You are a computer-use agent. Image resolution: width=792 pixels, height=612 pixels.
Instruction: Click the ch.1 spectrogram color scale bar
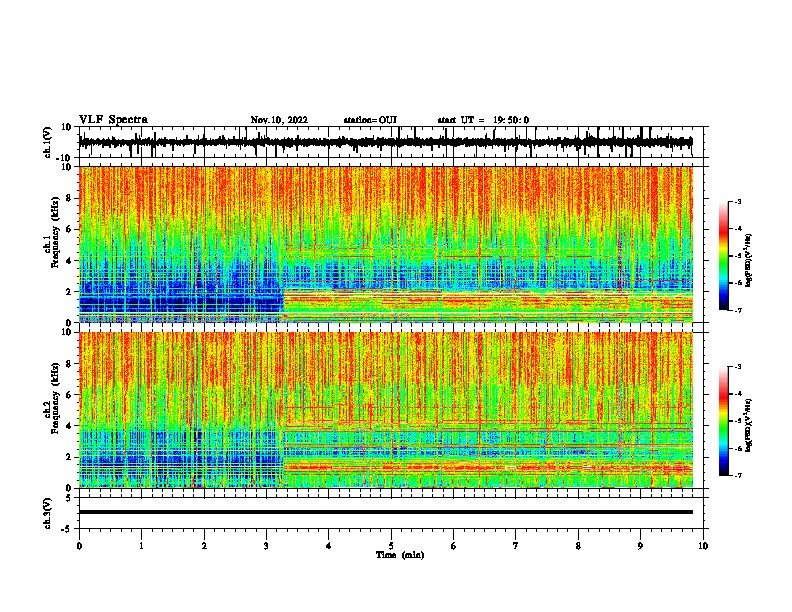tap(724, 256)
